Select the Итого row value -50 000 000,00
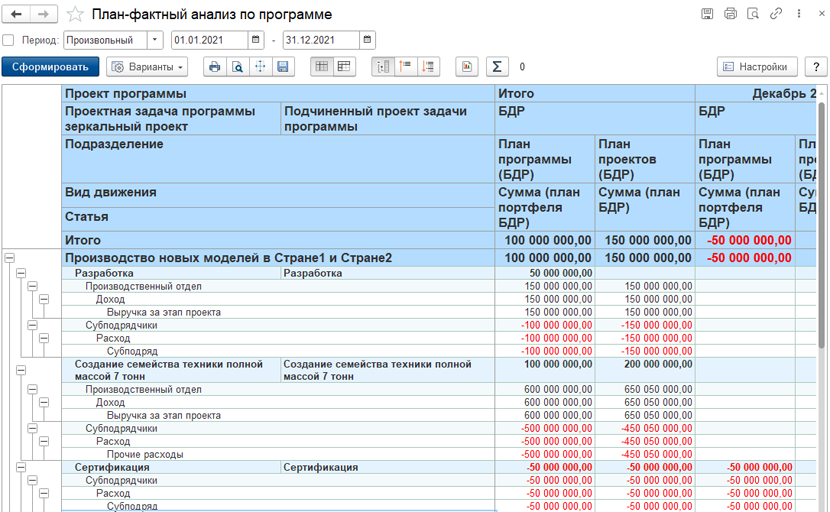The image size is (830, 512). 745,240
